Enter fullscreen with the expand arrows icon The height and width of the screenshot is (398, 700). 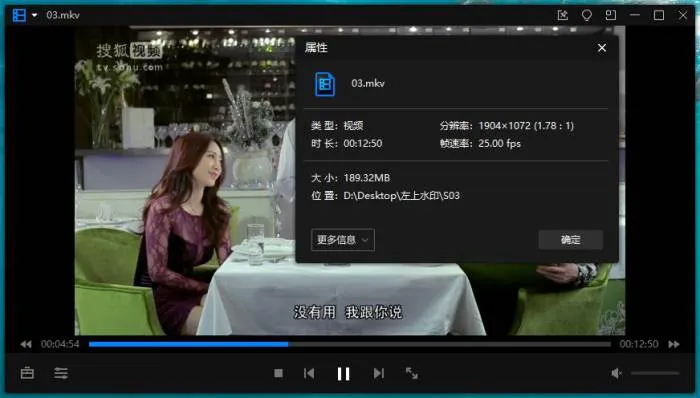click(x=412, y=373)
